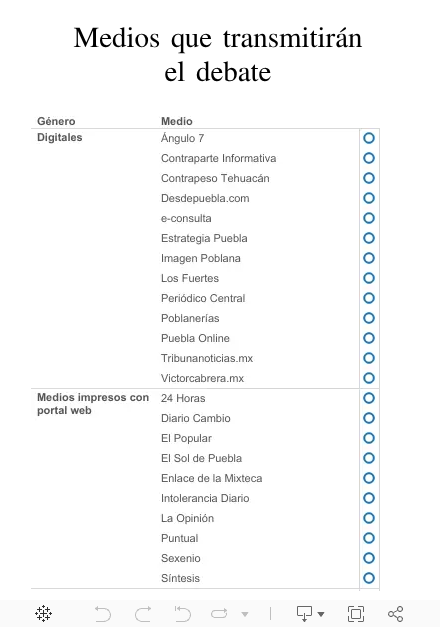Click the Download icon in toolbar

point(304,613)
